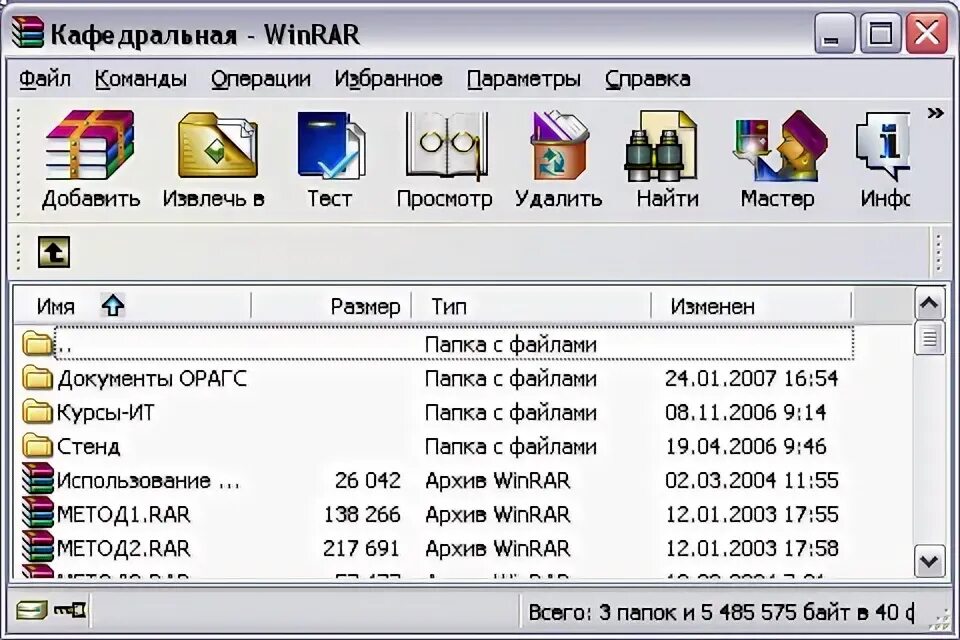This screenshot has height=640, width=960.
Task: Open the Параметры menu
Action: point(523,79)
